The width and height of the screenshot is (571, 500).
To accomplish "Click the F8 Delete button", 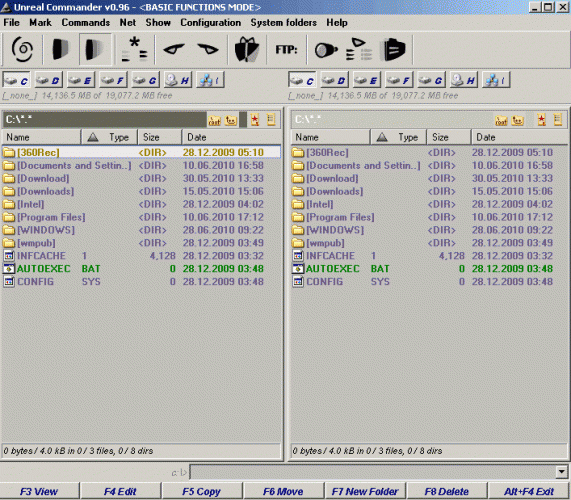I will coord(446,491).
